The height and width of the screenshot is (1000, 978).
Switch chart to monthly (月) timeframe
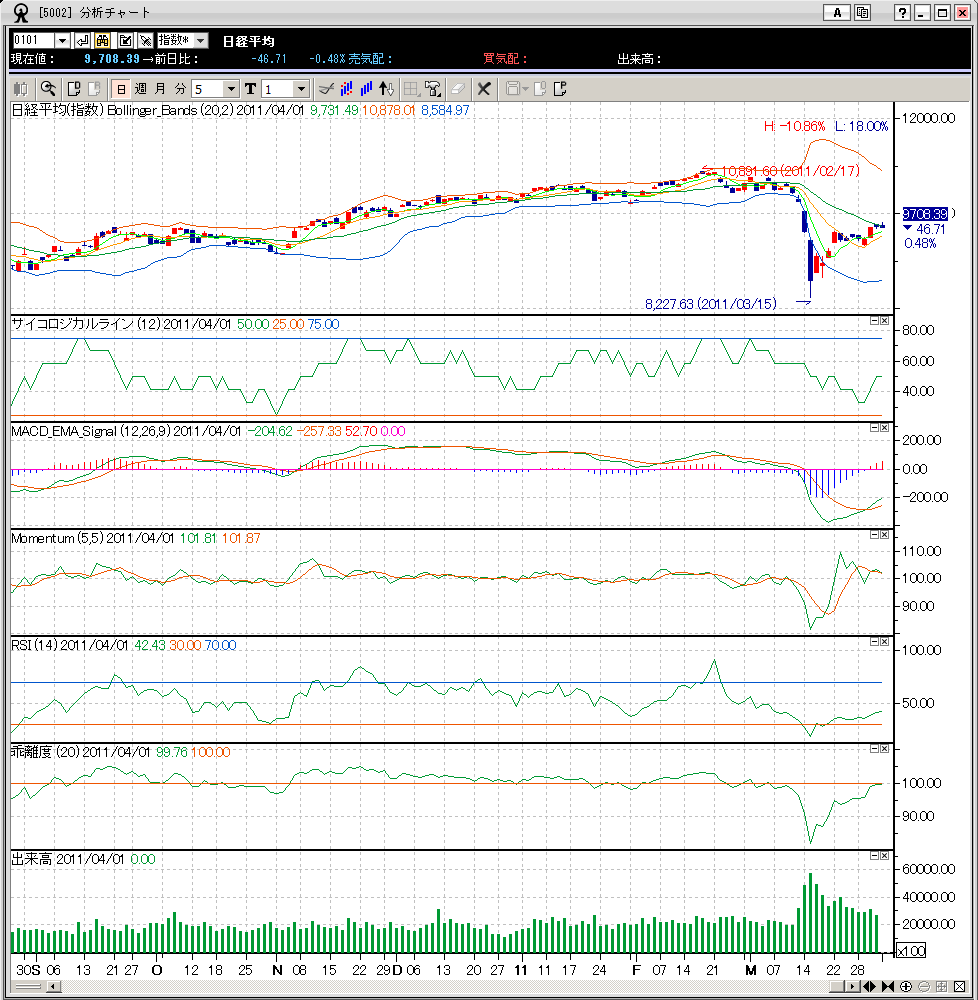tap(160, 88)
